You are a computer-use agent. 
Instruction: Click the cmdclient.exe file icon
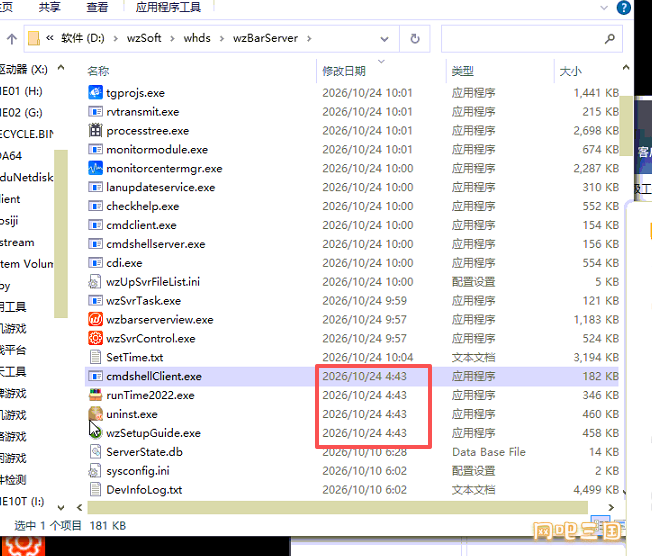(x=95, y=225)
